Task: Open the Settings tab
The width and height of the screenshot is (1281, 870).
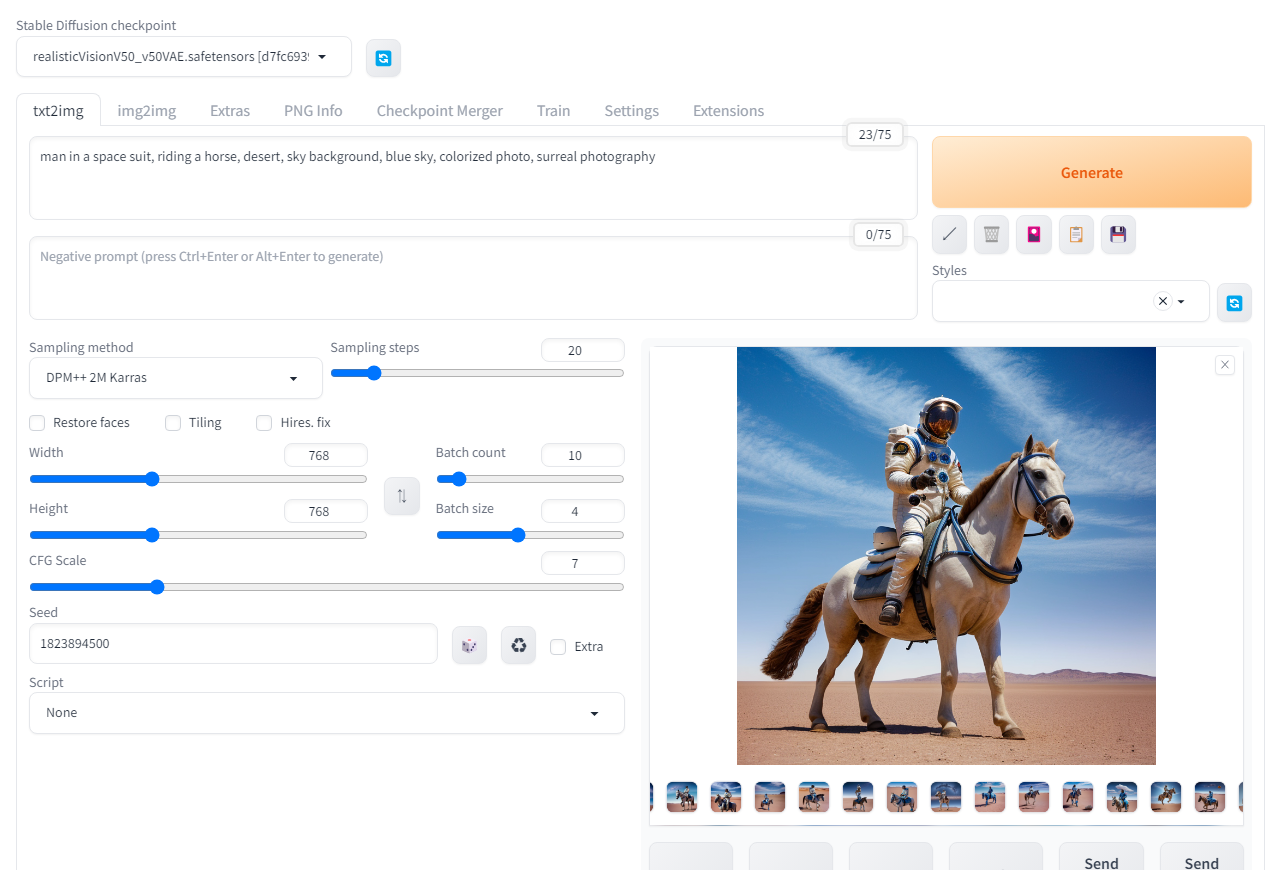Action: tap(631, 111)
